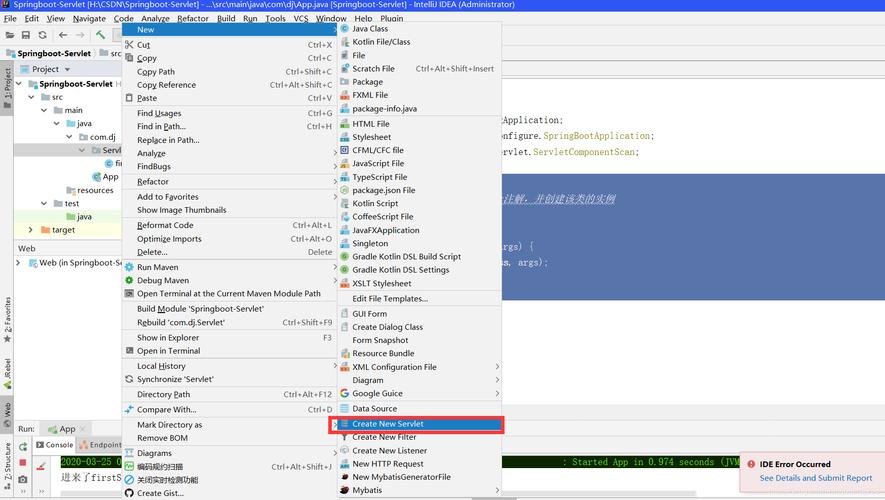Open the Refactor menu

(193, 18)
